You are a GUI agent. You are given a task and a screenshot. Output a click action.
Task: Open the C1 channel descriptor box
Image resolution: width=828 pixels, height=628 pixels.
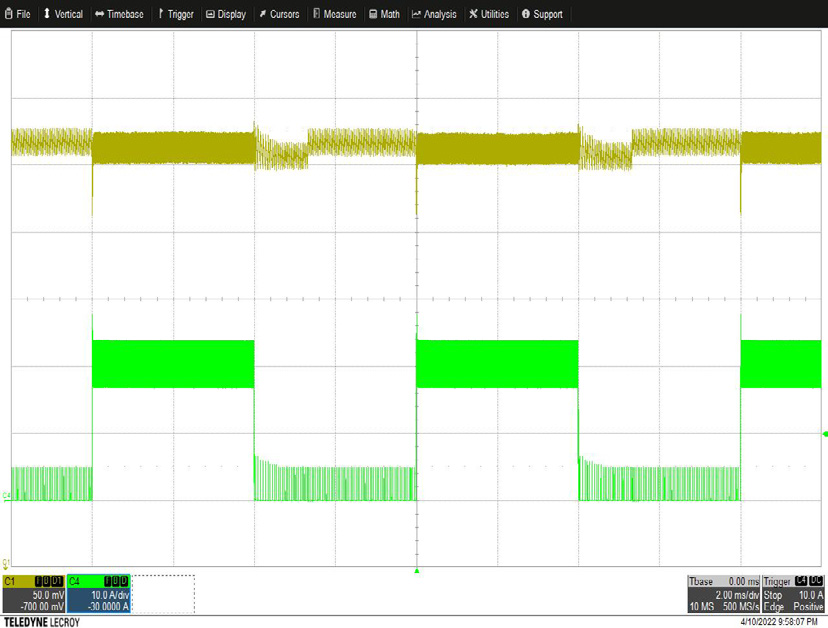pos(33,593)
